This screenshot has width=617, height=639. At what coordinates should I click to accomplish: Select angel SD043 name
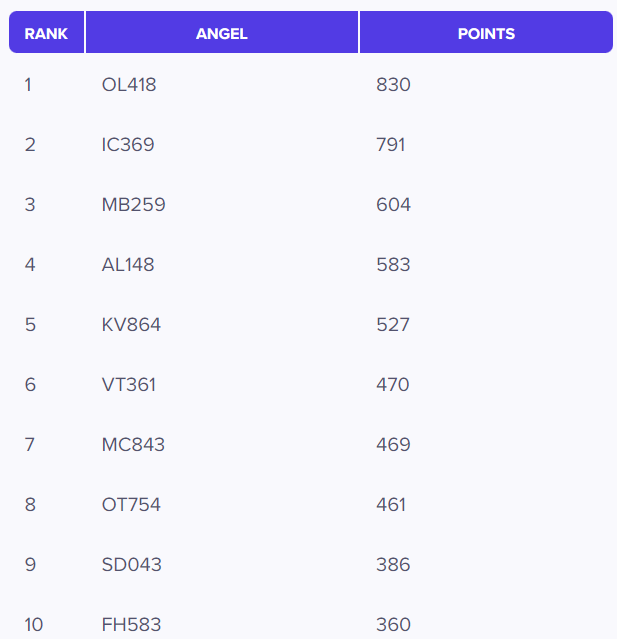[131, 565]
